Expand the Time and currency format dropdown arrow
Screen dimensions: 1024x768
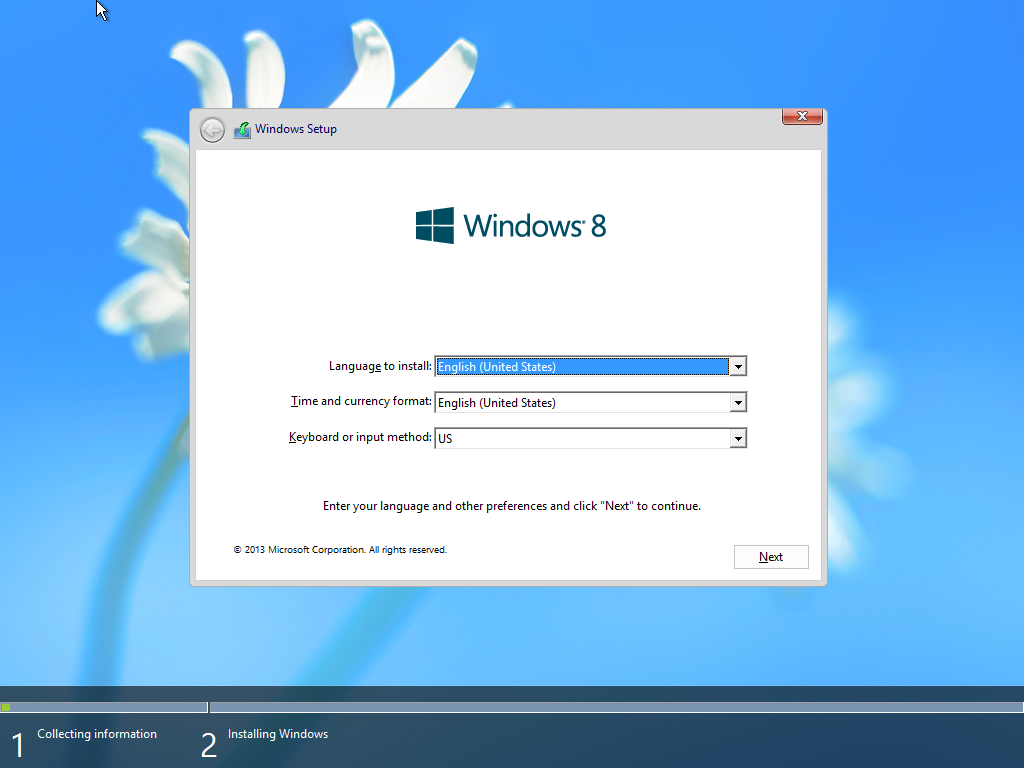(738, 402)
